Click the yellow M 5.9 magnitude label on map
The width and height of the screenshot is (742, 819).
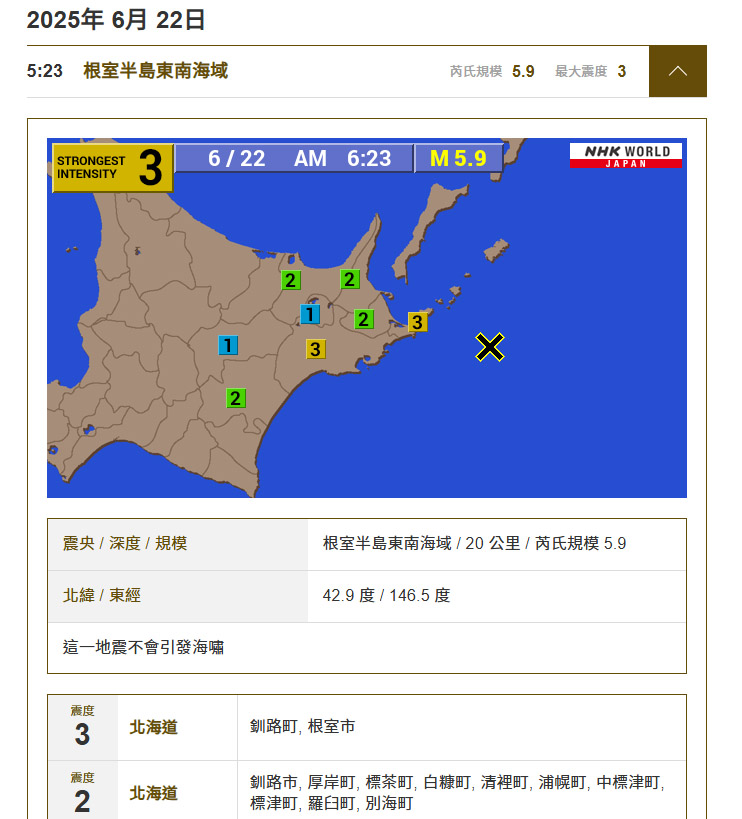pos(457,158)
